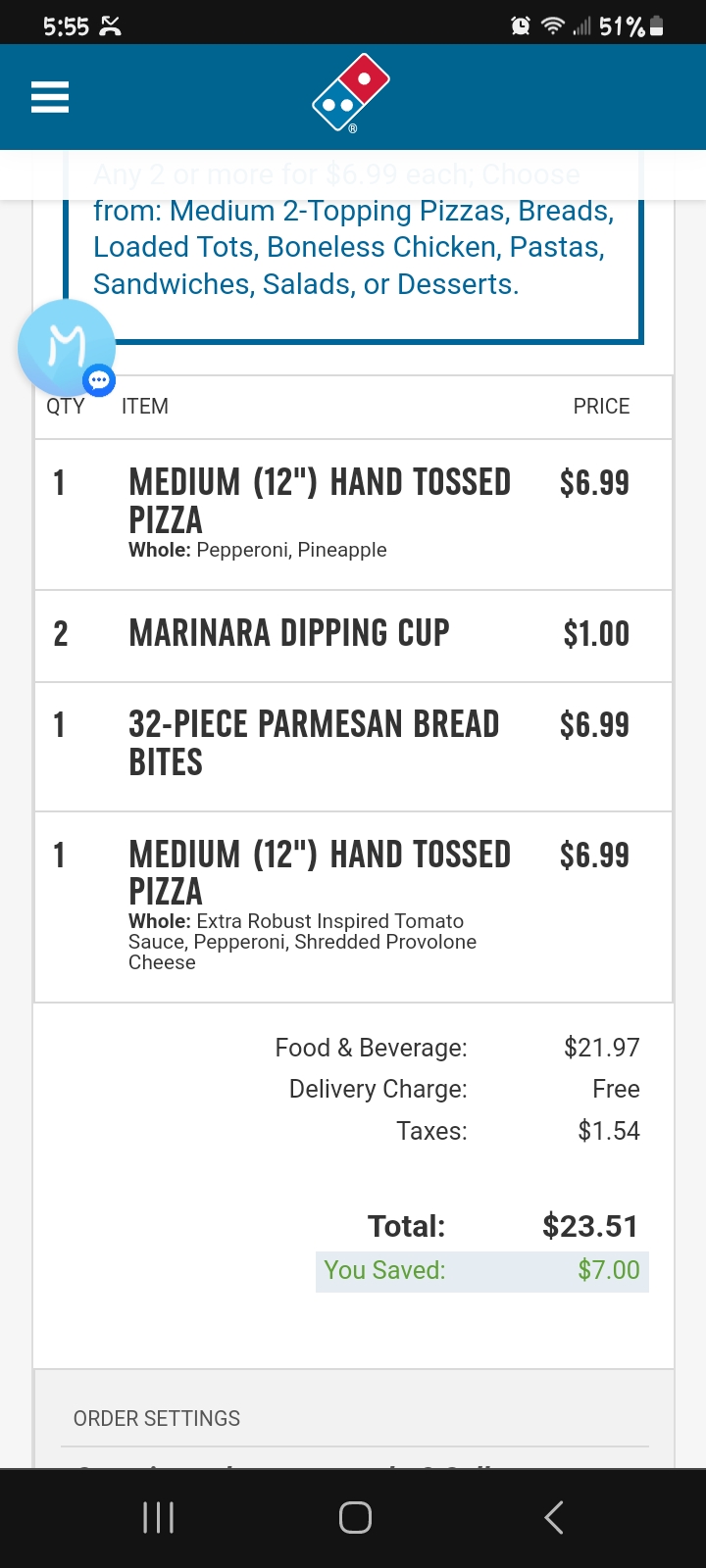Open the hamburger menu
Screen dimensions: 706x1568
click(50, 97)
